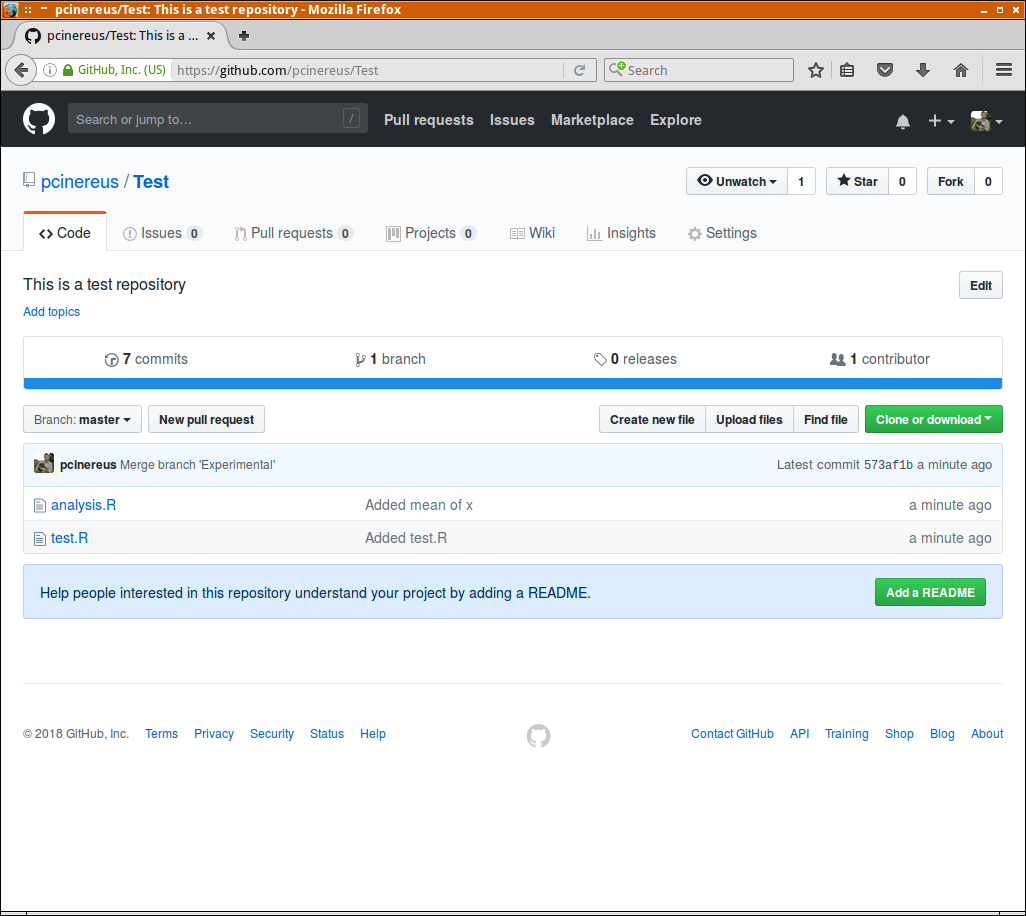This screenshot has width=1026, height=916.
Task: Open Explore in the top navigation
Action: point(676,120)
